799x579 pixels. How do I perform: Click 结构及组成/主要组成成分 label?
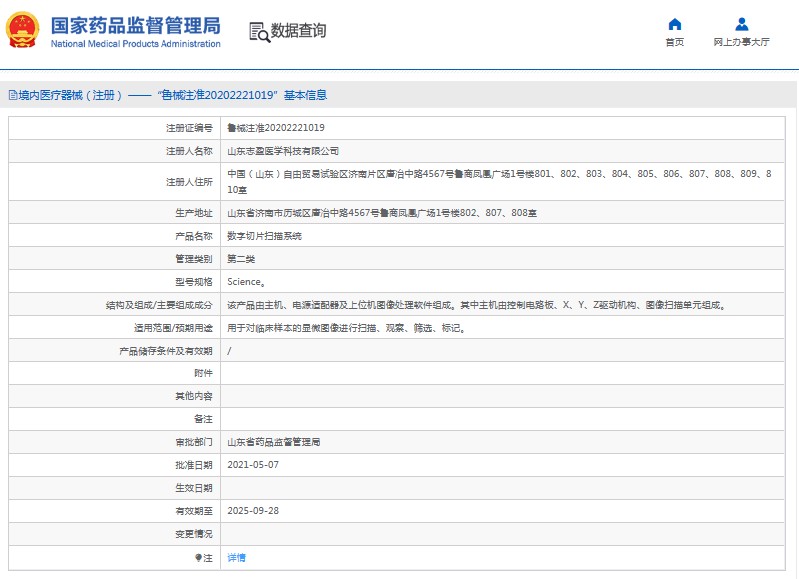click(x=159, y=305)
